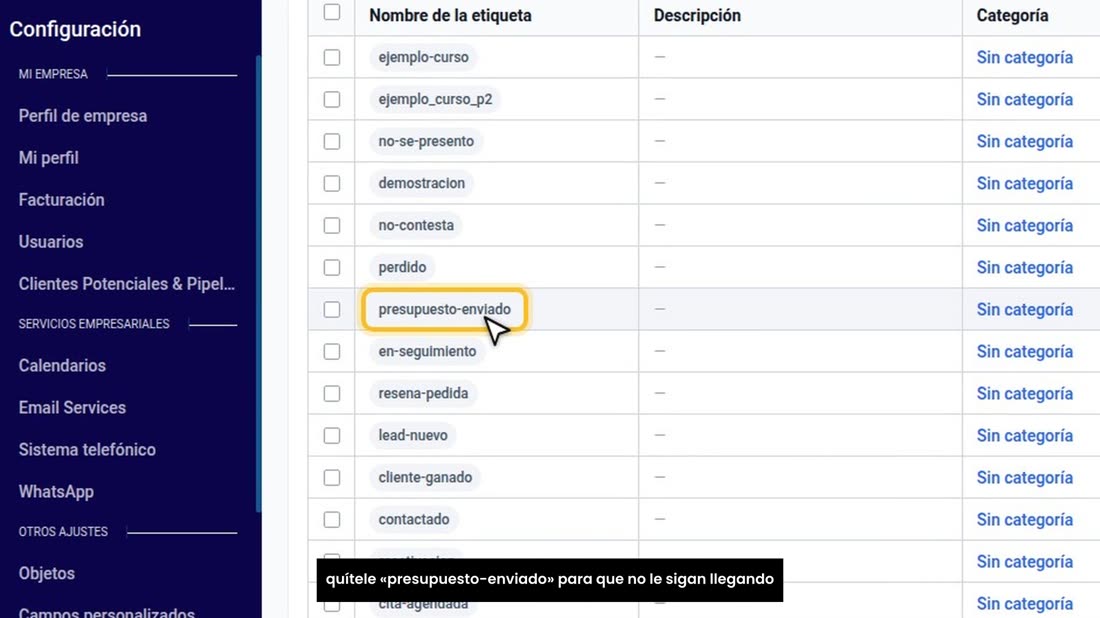Open Sin categoría link for no-contesta
The width and height of the screenshot is (1100, 618).
(1025, 226)
